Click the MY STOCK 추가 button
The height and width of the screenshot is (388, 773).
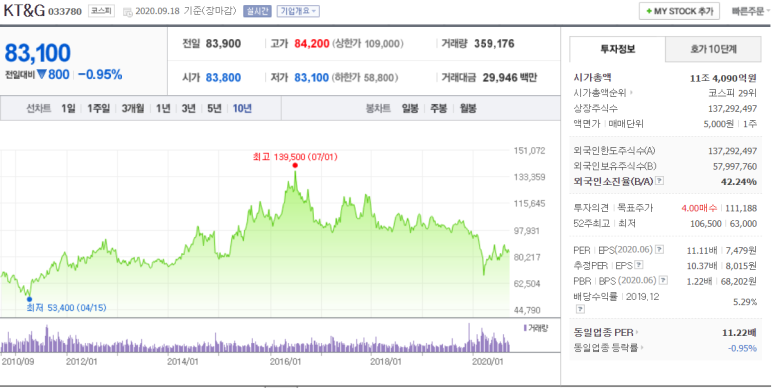coord(679,11)
